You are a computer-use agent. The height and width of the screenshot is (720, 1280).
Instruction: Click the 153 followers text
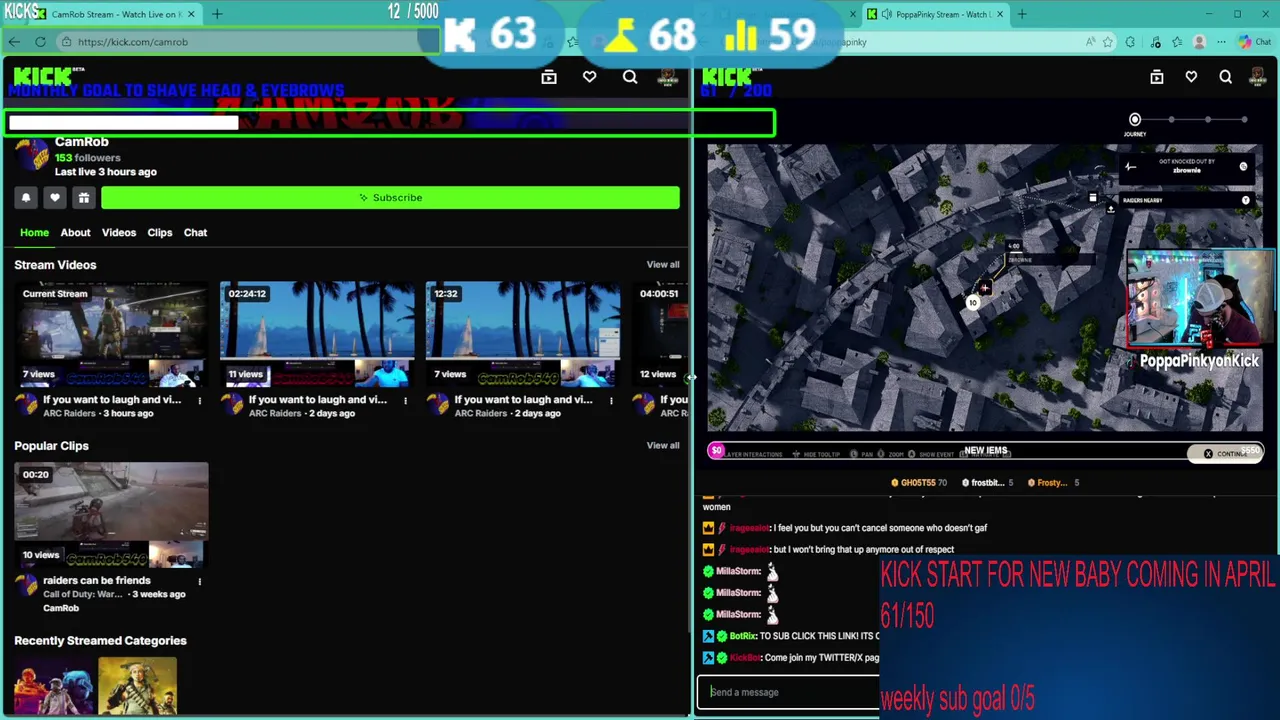[x=88, y=158]
